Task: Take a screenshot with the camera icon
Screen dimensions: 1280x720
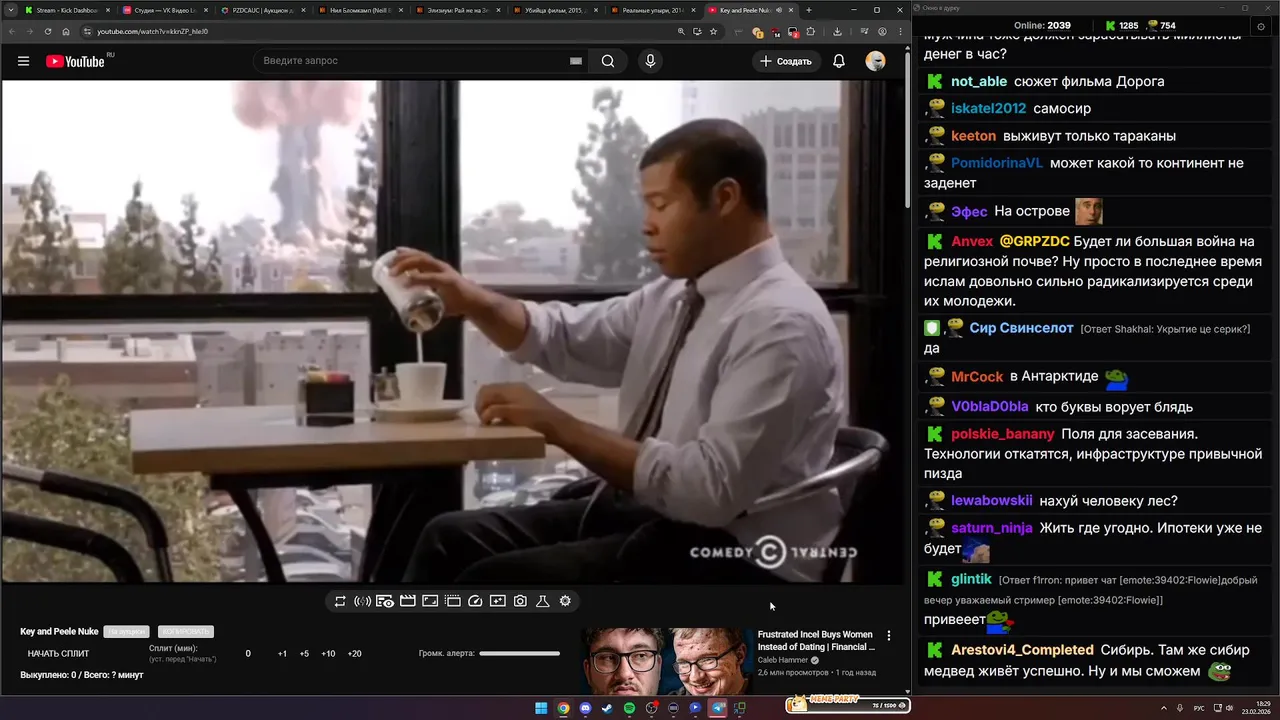Action: point(520,601)
